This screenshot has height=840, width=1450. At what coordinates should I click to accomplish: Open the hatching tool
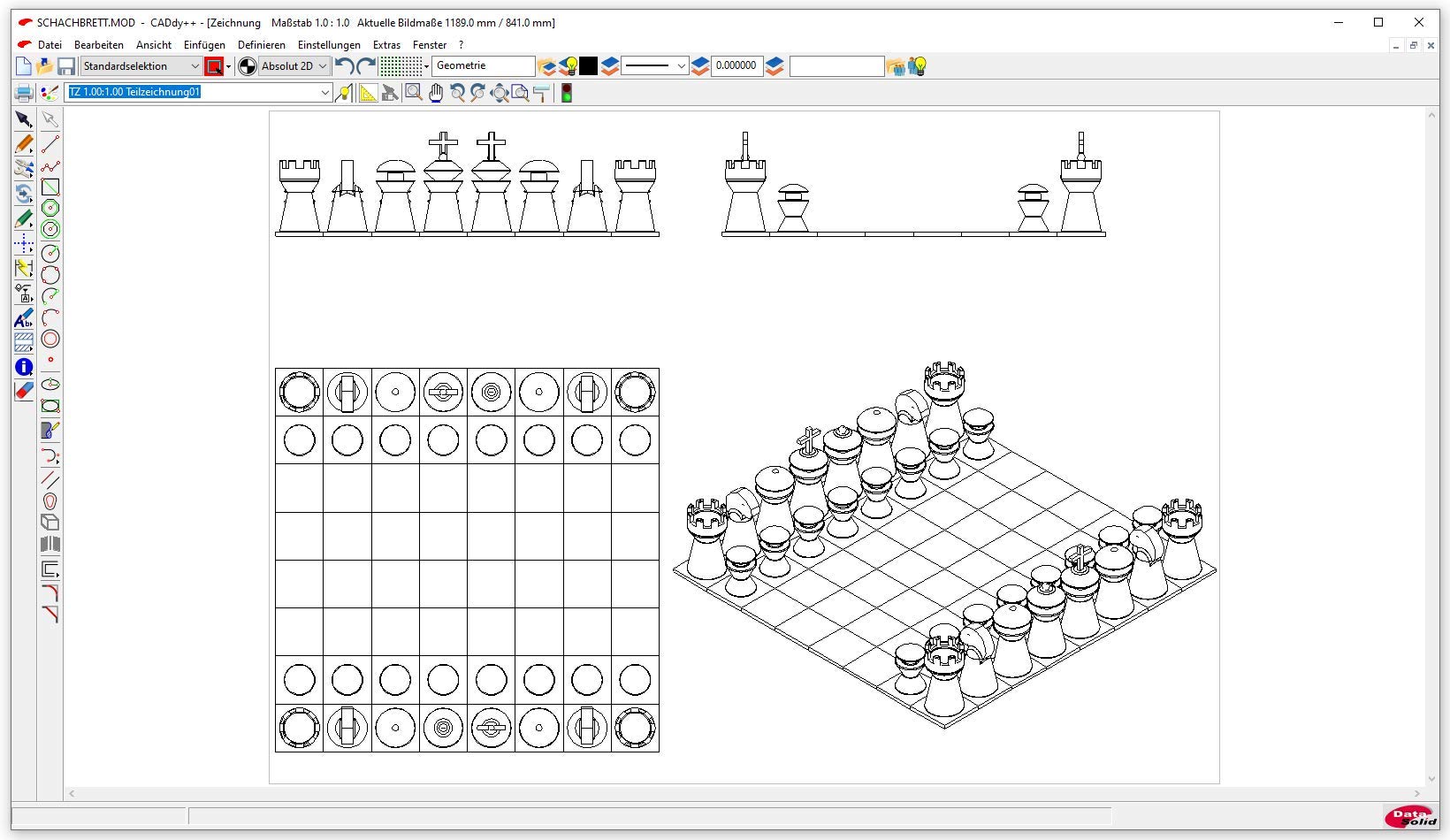click(24, 342)
